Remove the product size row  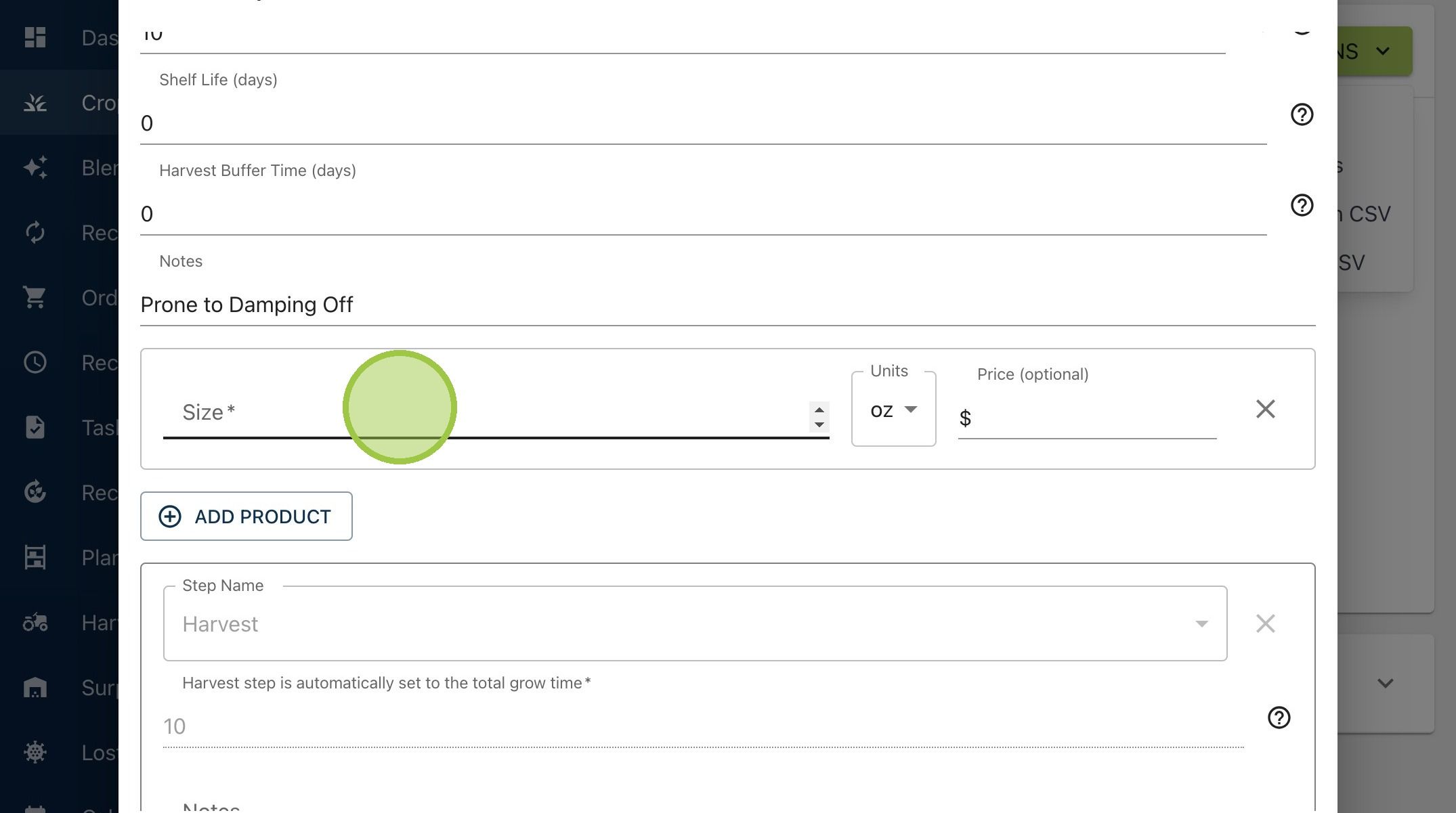tap(1265, 409)
